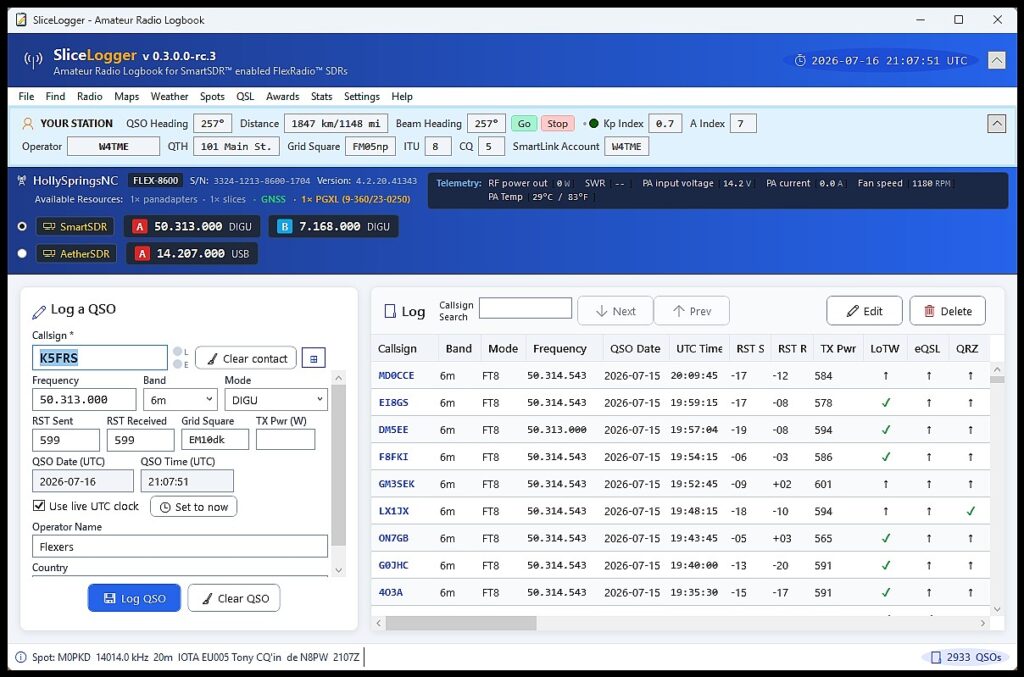The height and width of the screenshot is (677, 1024).
Task: Click the Callsign Search input field
Action: coord(525,308)
